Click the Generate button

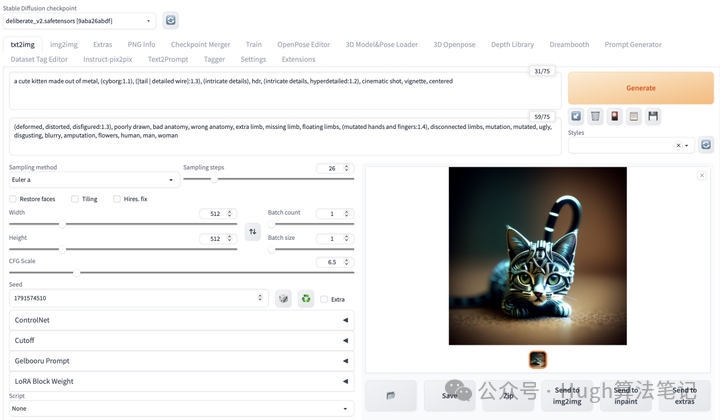pos(641,88)
